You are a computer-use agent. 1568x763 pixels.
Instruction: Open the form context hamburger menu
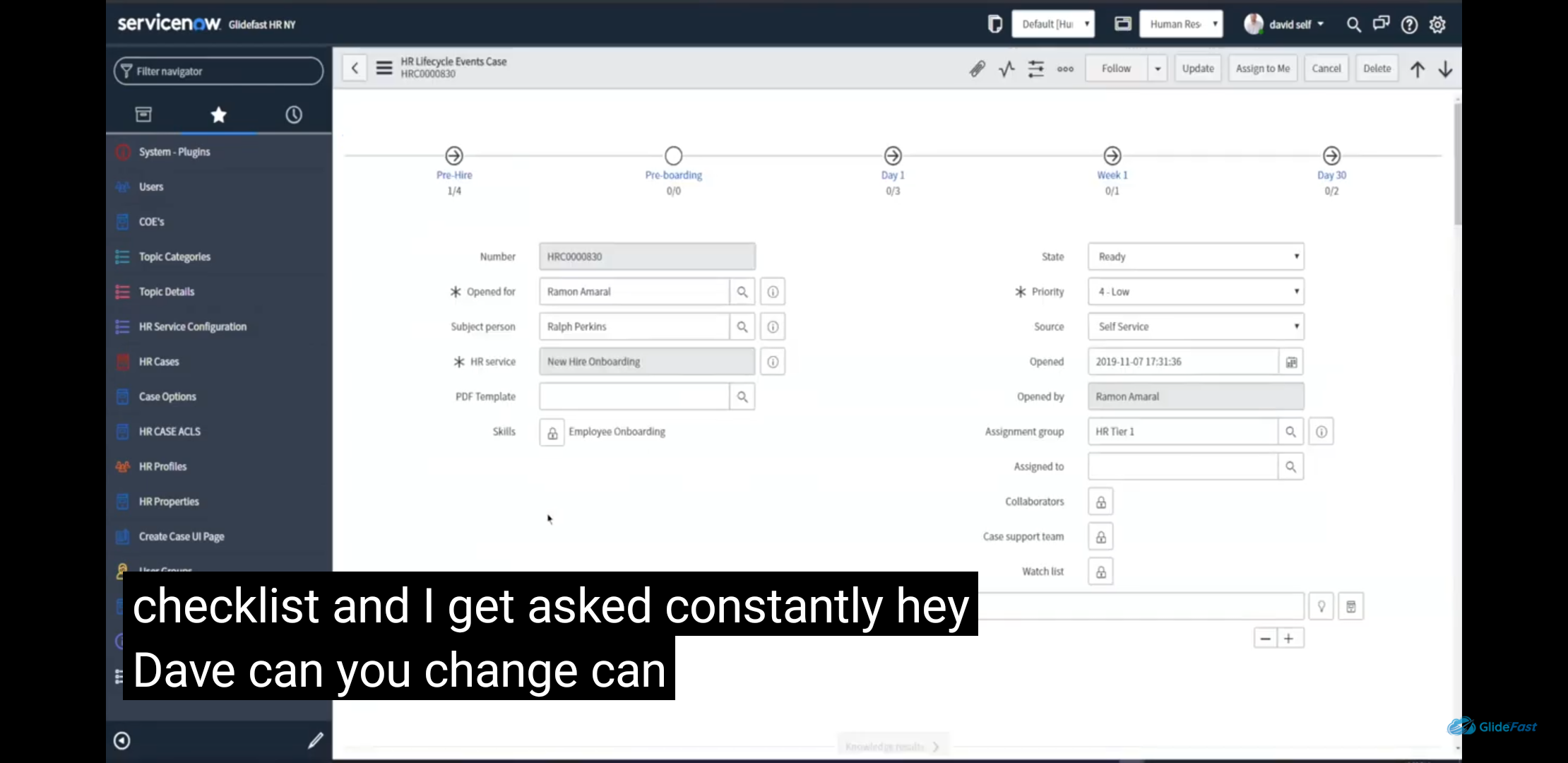point(384,69)
